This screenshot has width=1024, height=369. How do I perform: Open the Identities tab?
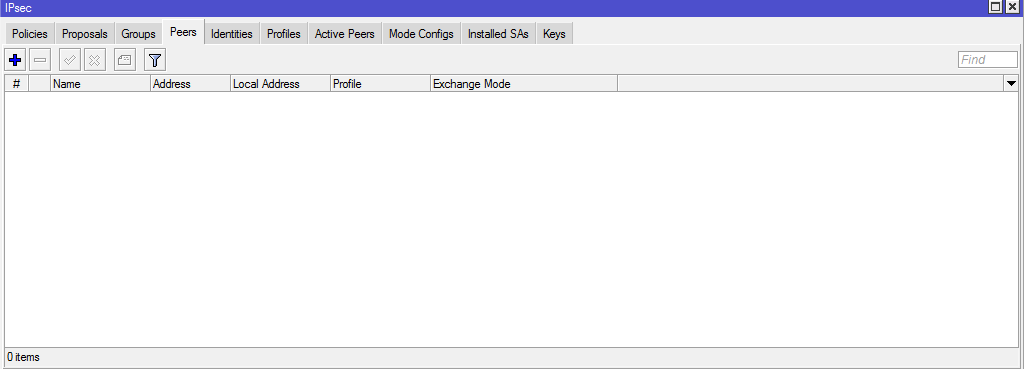(x=232, y=34)
